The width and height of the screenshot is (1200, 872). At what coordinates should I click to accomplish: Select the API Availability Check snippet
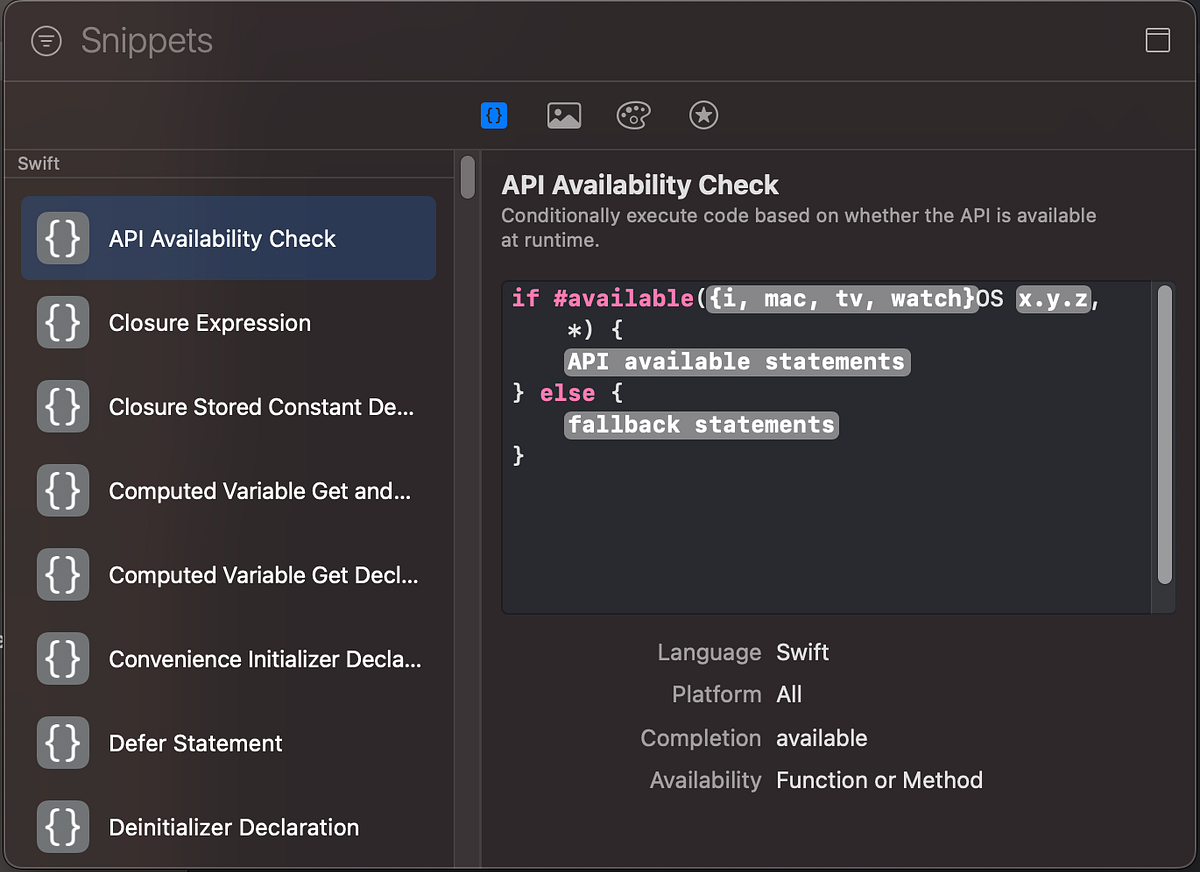pyautogui.click(x=228, y=238)
